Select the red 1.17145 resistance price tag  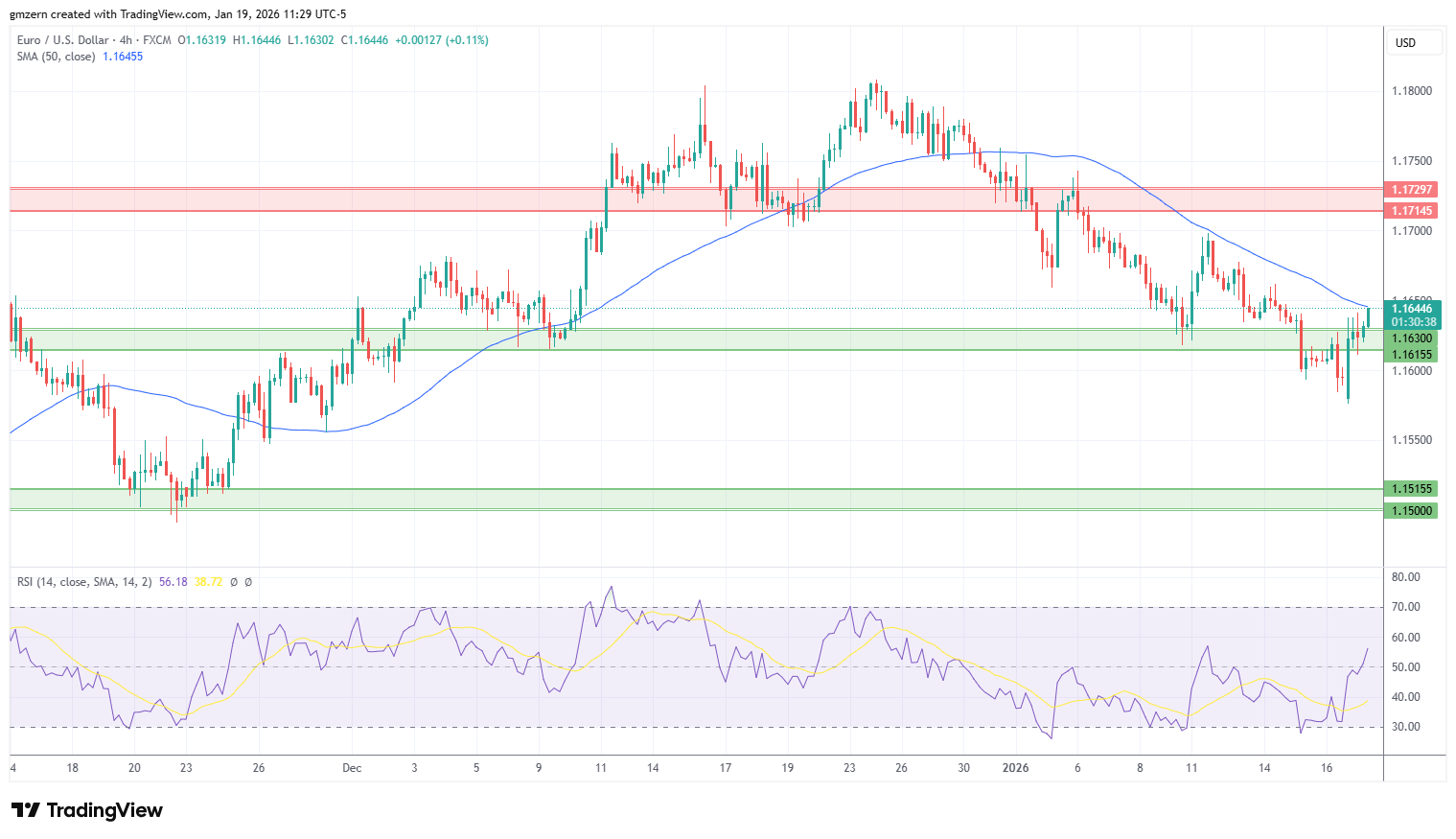[x=1412, y=211]
